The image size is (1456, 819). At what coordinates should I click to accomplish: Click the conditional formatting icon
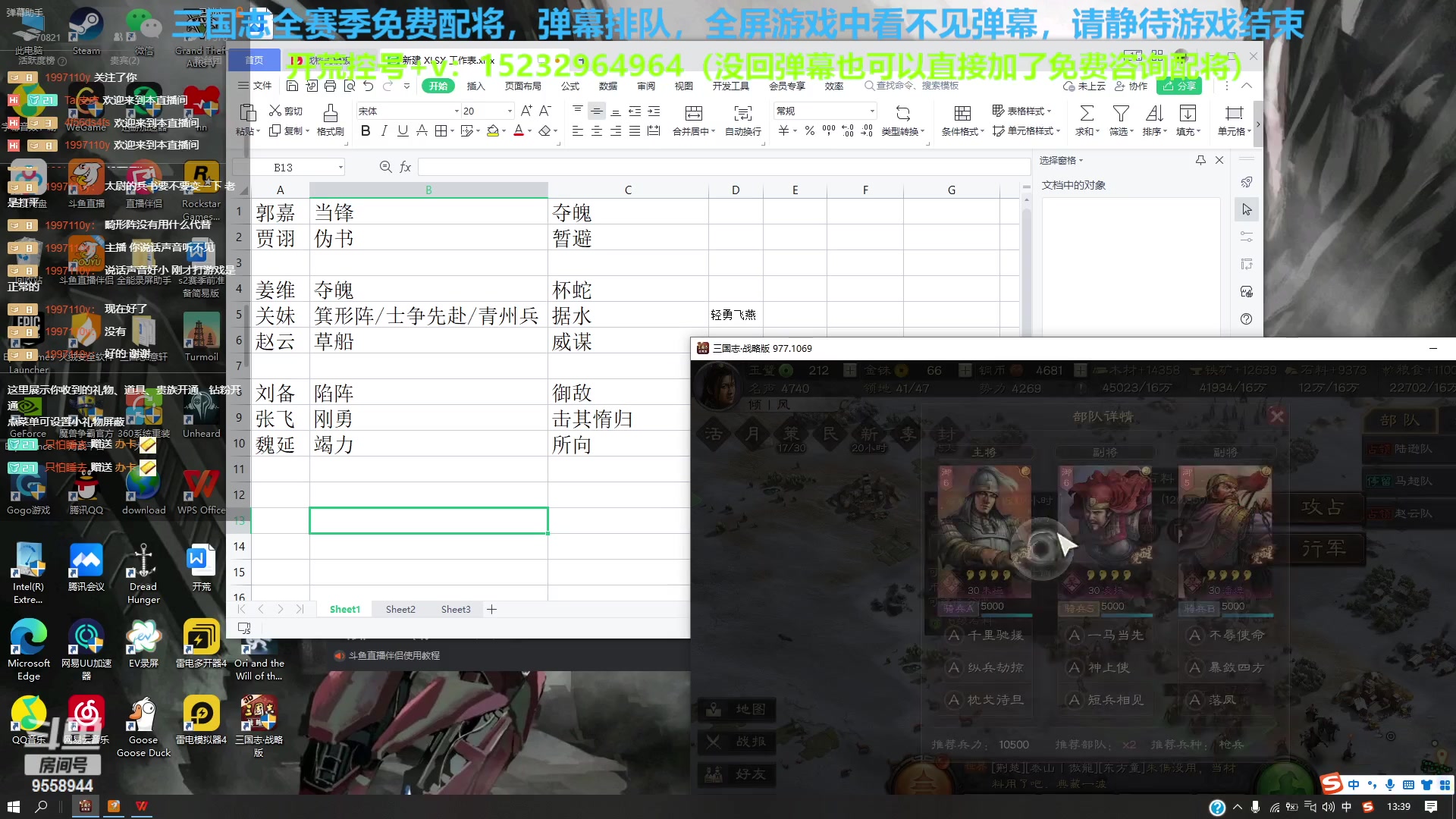click(x=962, y=114)
